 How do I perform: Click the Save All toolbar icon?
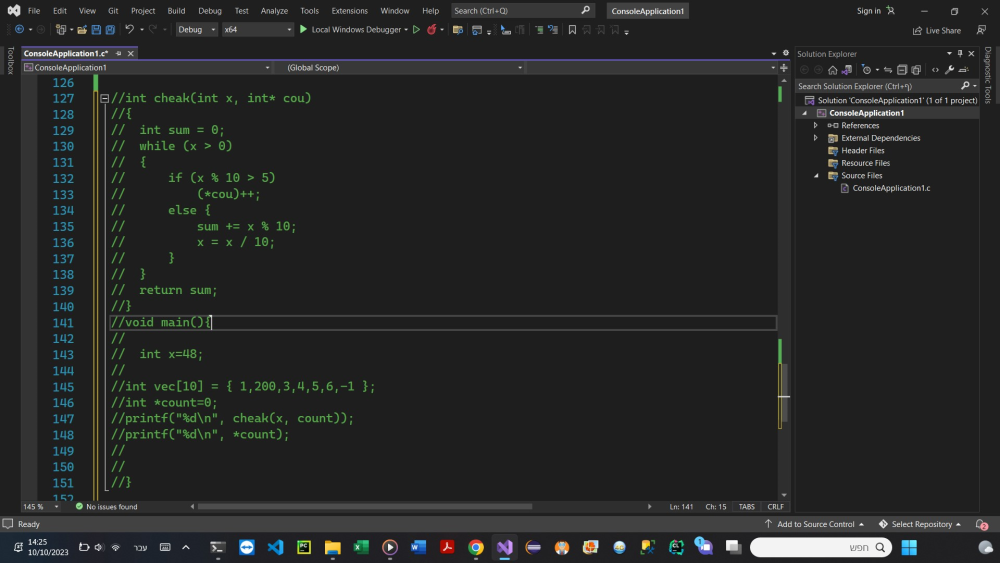[x=110, y=30]
